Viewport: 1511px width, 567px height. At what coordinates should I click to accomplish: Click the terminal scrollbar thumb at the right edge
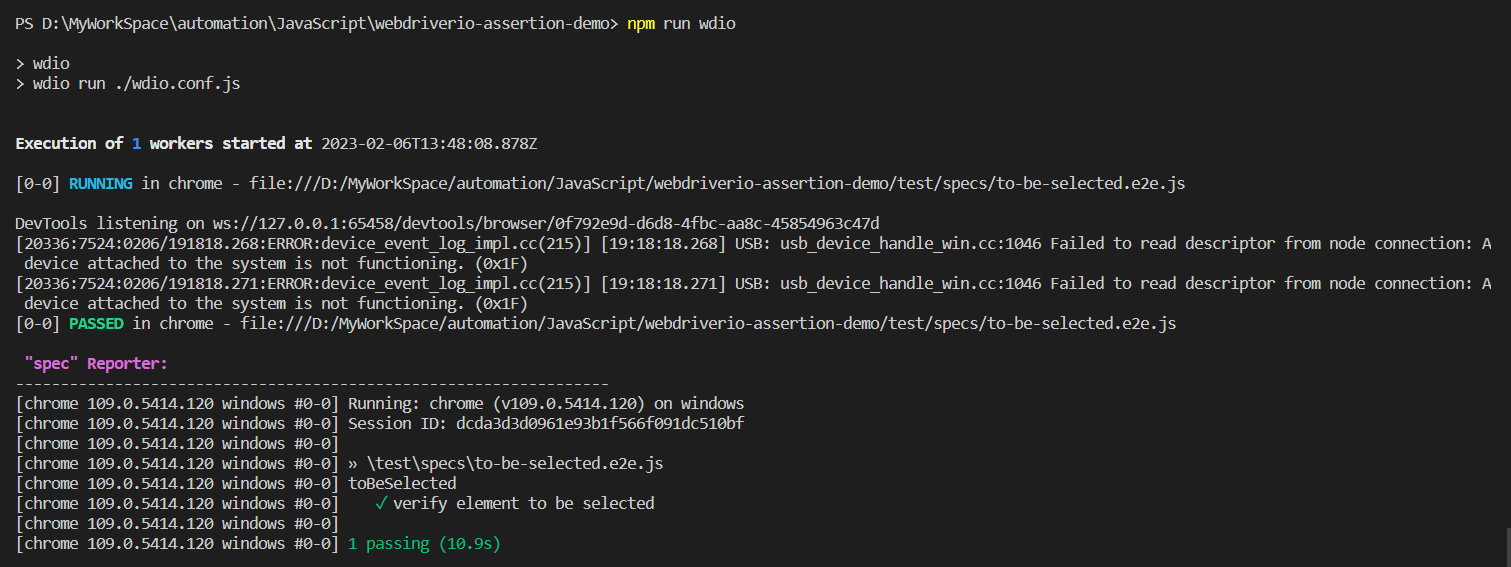(x=1507, y=546)
